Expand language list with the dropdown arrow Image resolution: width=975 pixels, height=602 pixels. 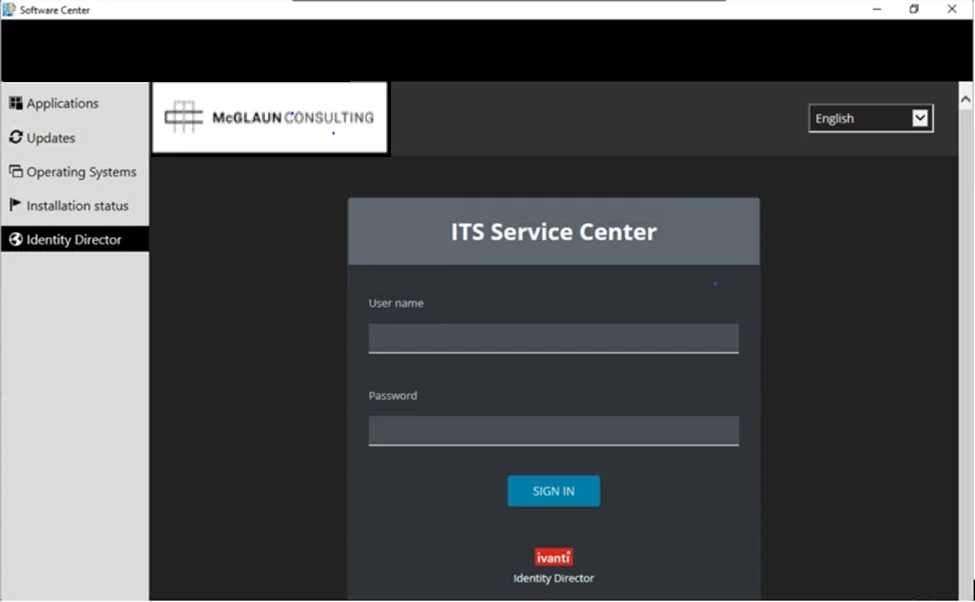920,118
